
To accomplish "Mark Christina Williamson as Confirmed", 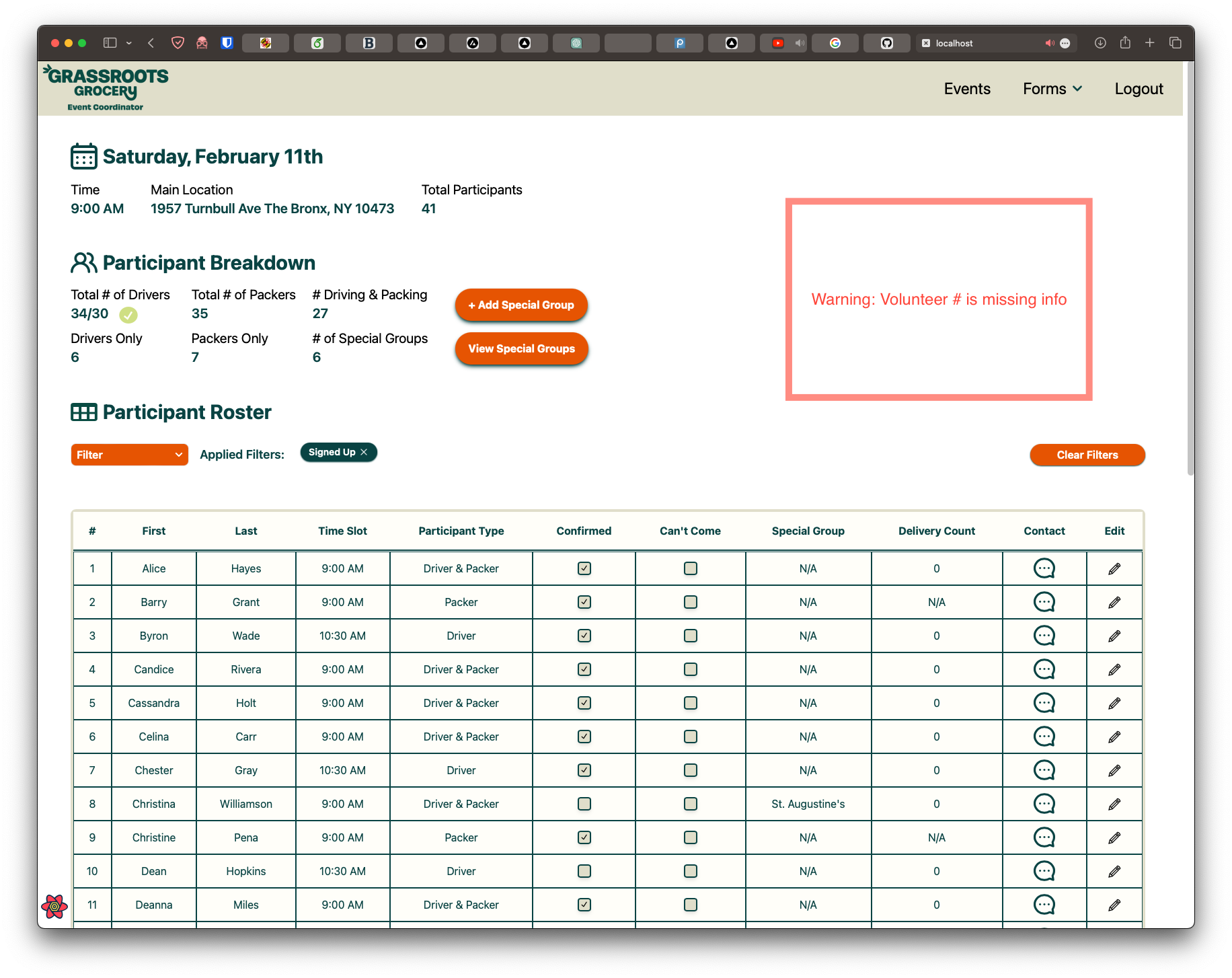I will (584, 804).
